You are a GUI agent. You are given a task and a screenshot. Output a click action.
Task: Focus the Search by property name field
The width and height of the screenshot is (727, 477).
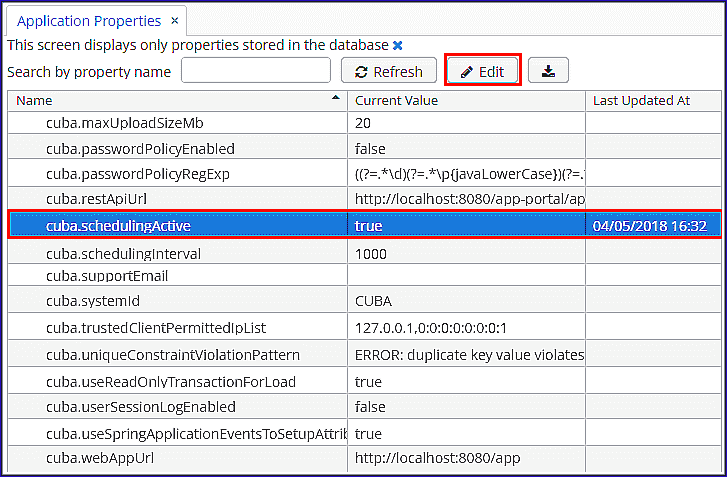pos(256,70)
